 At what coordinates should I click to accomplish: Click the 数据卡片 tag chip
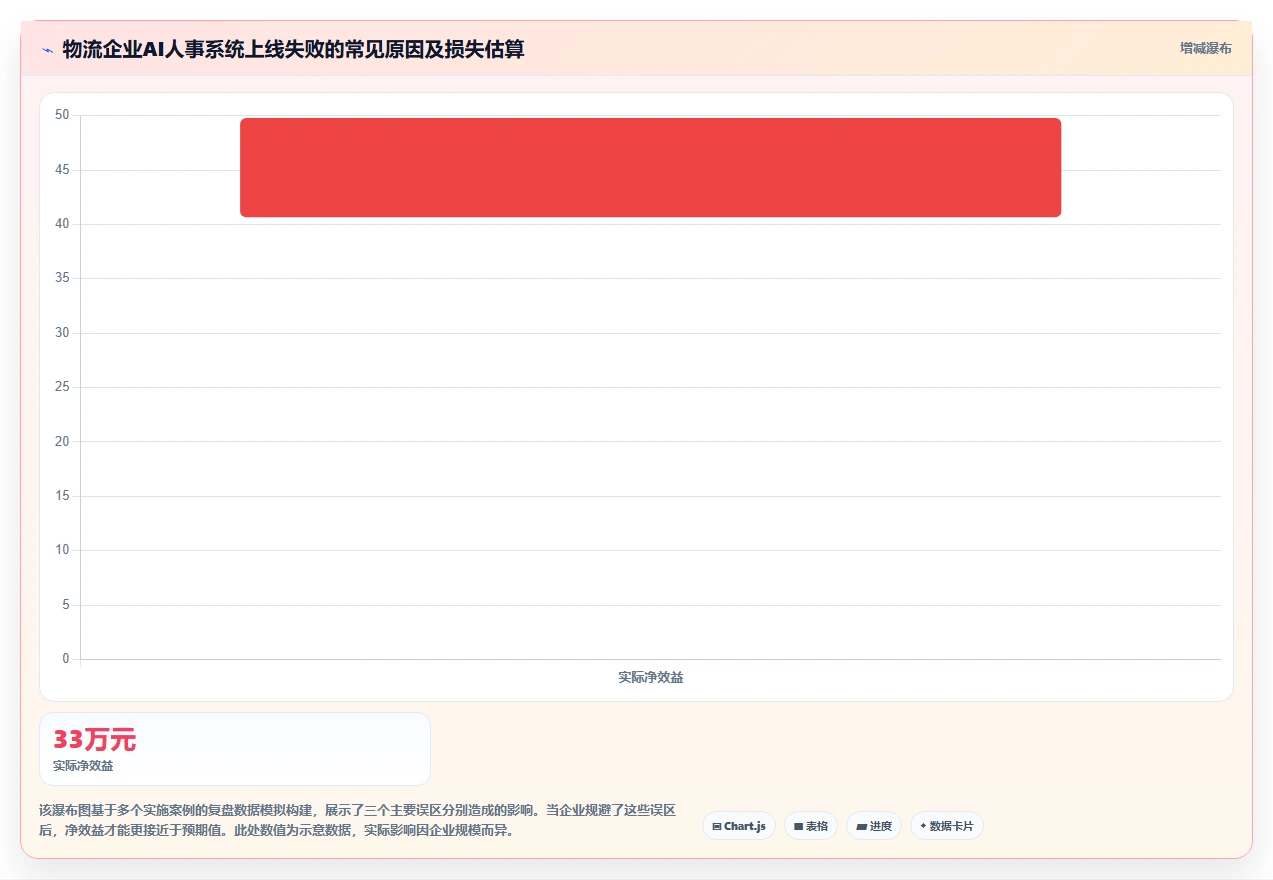click(x=947, y=826)
